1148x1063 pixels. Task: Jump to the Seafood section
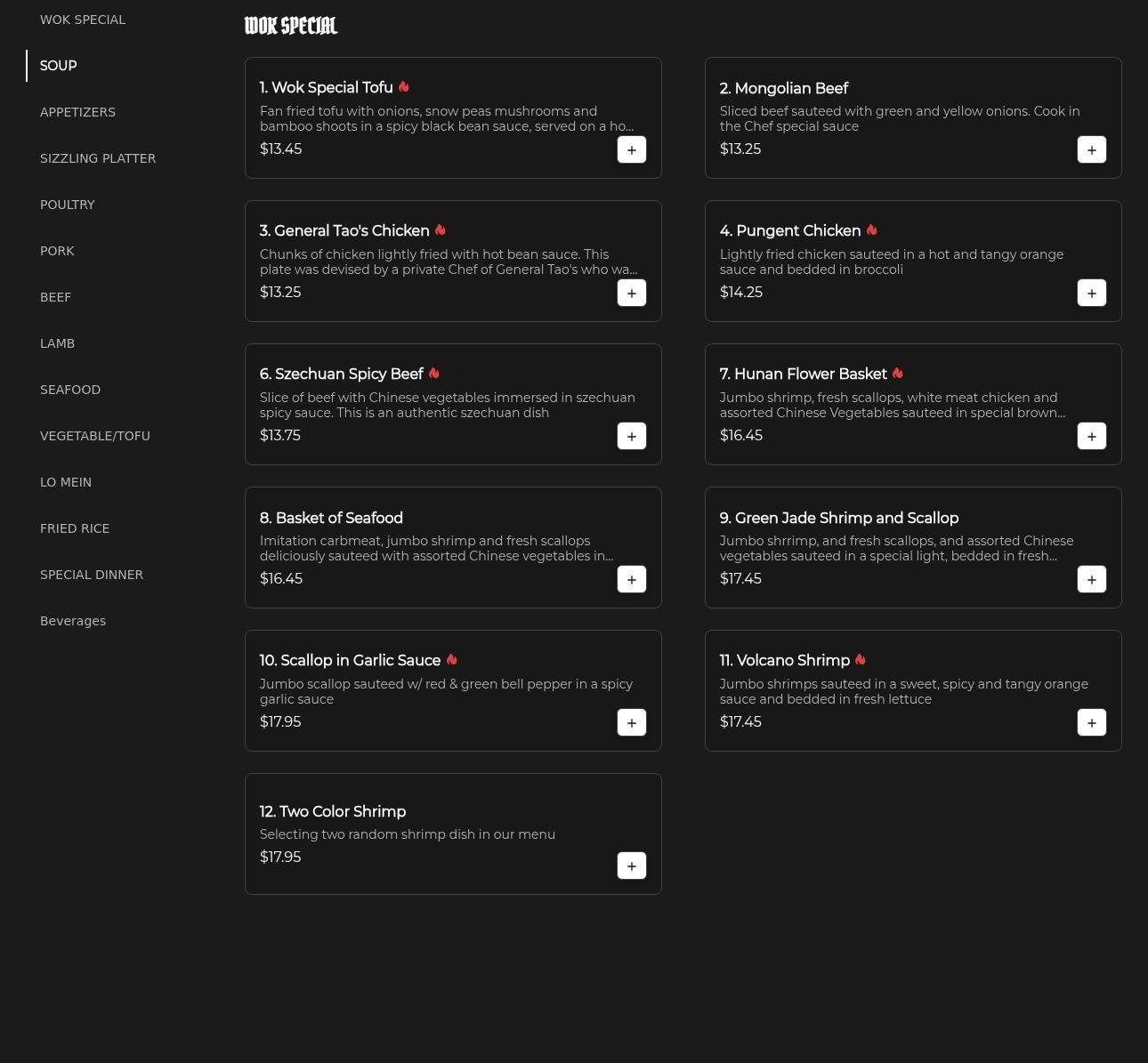(70, 390)
